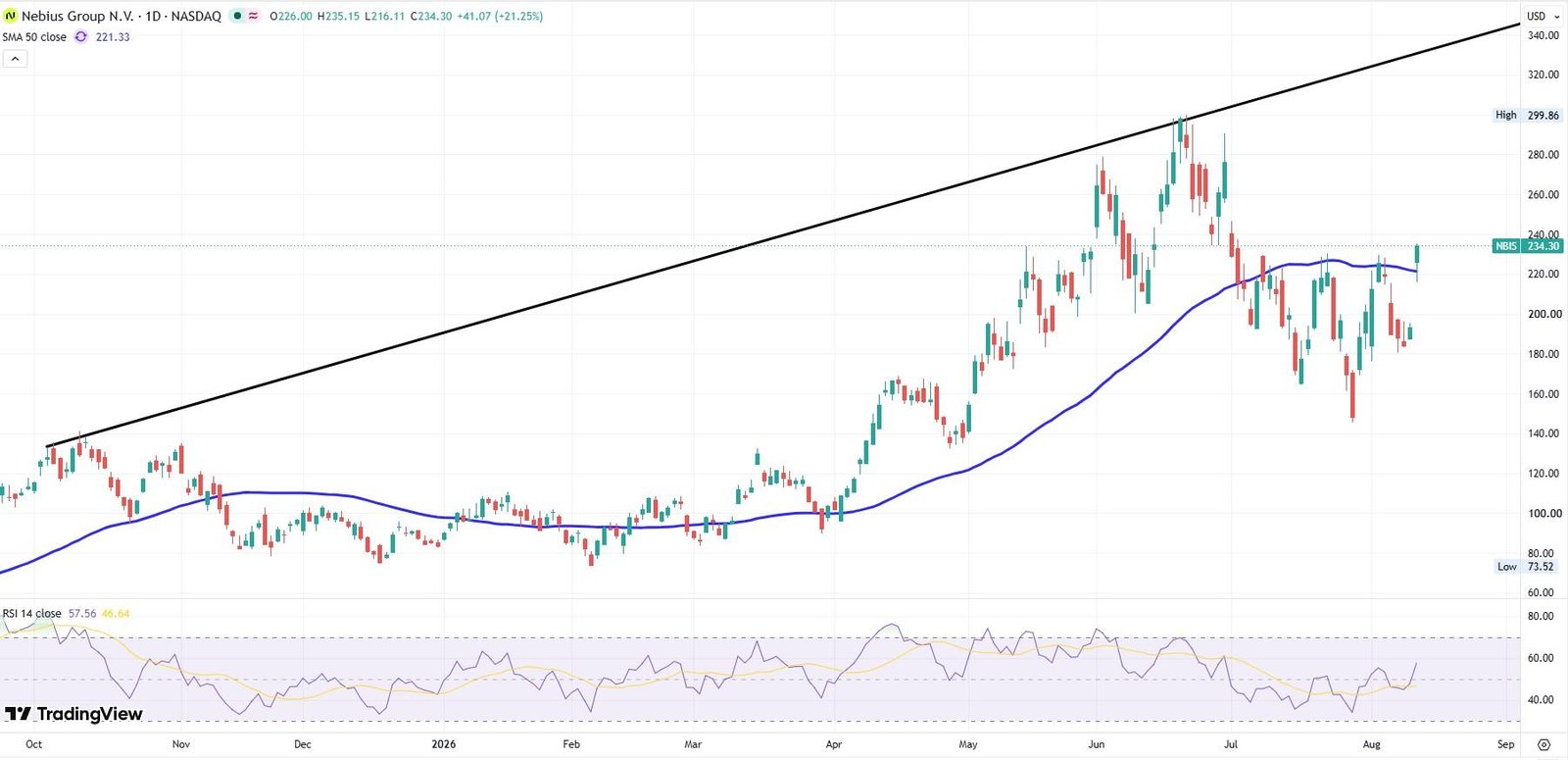
Task: Click the NBIS 234.30 current price label
Action: coord(1528,246)
